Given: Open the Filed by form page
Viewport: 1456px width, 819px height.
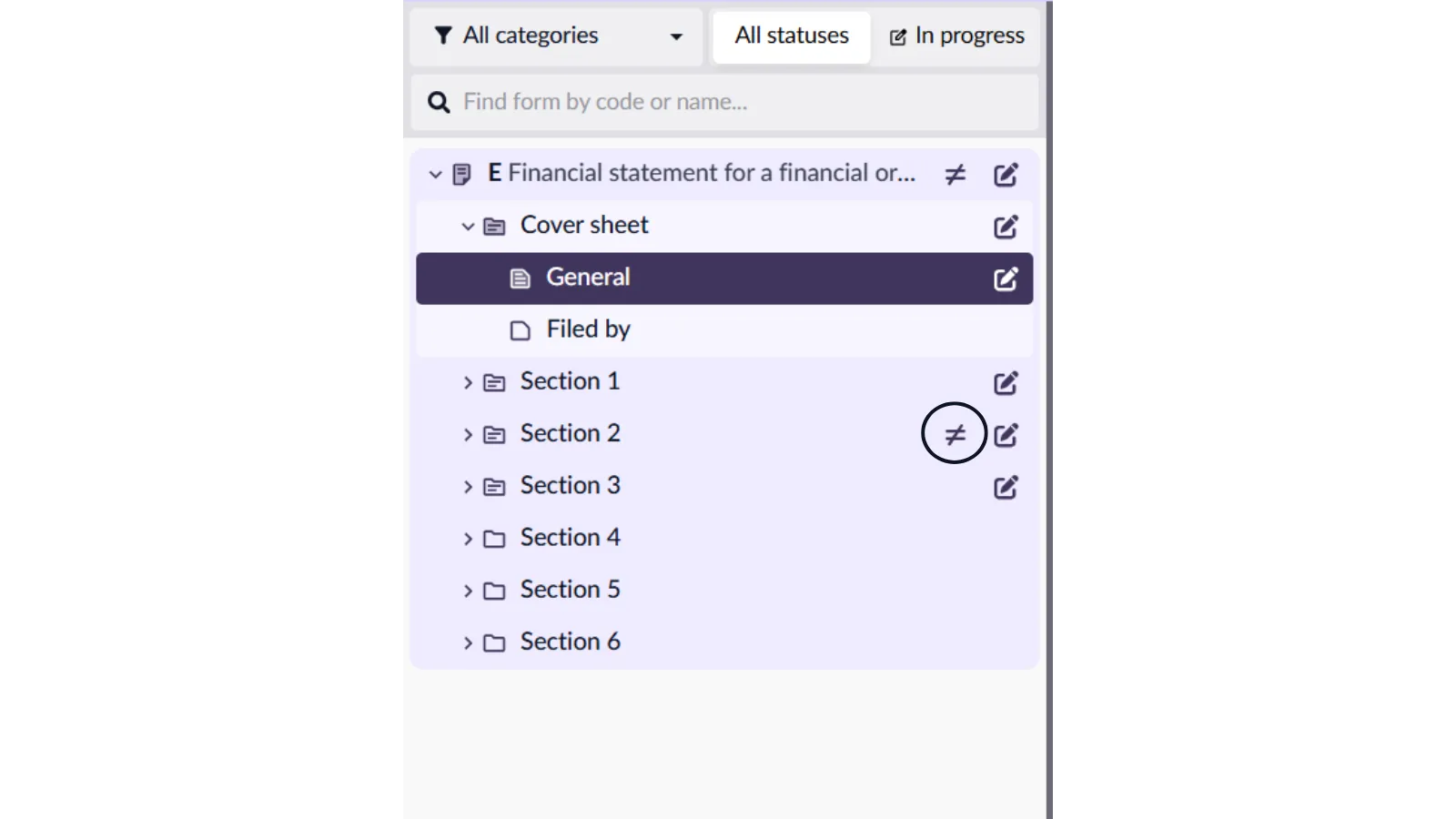Looking at the screenshot, I should click(588, 329).
